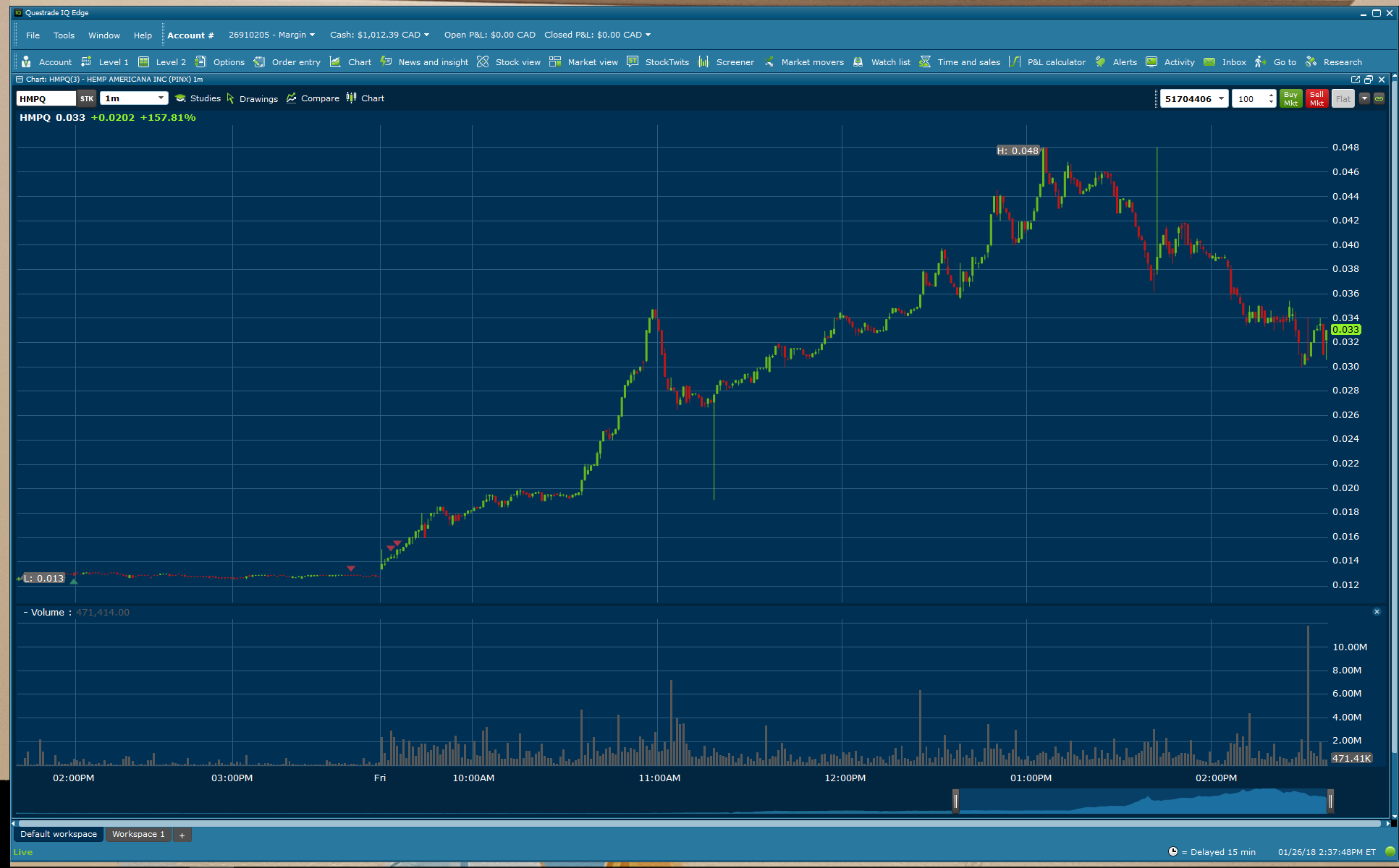This screenshot has height=868, width=1399.
Task: Toggle the STK security type button
Action: [87, 99]
